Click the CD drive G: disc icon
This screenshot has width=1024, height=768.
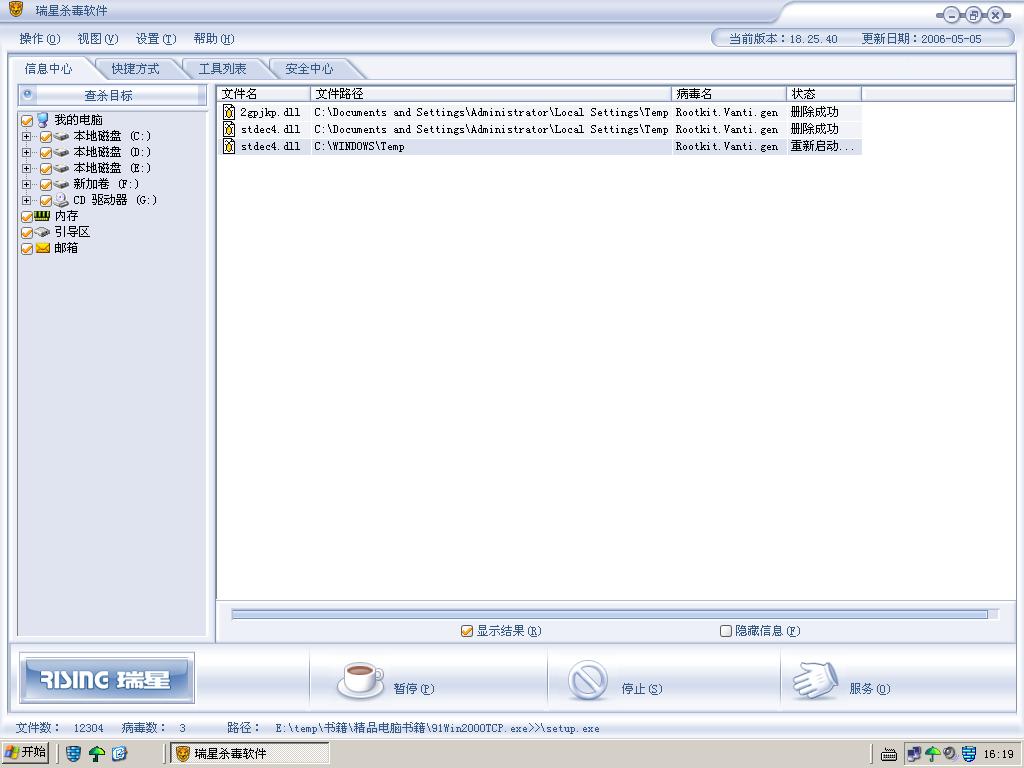[61, 200]
